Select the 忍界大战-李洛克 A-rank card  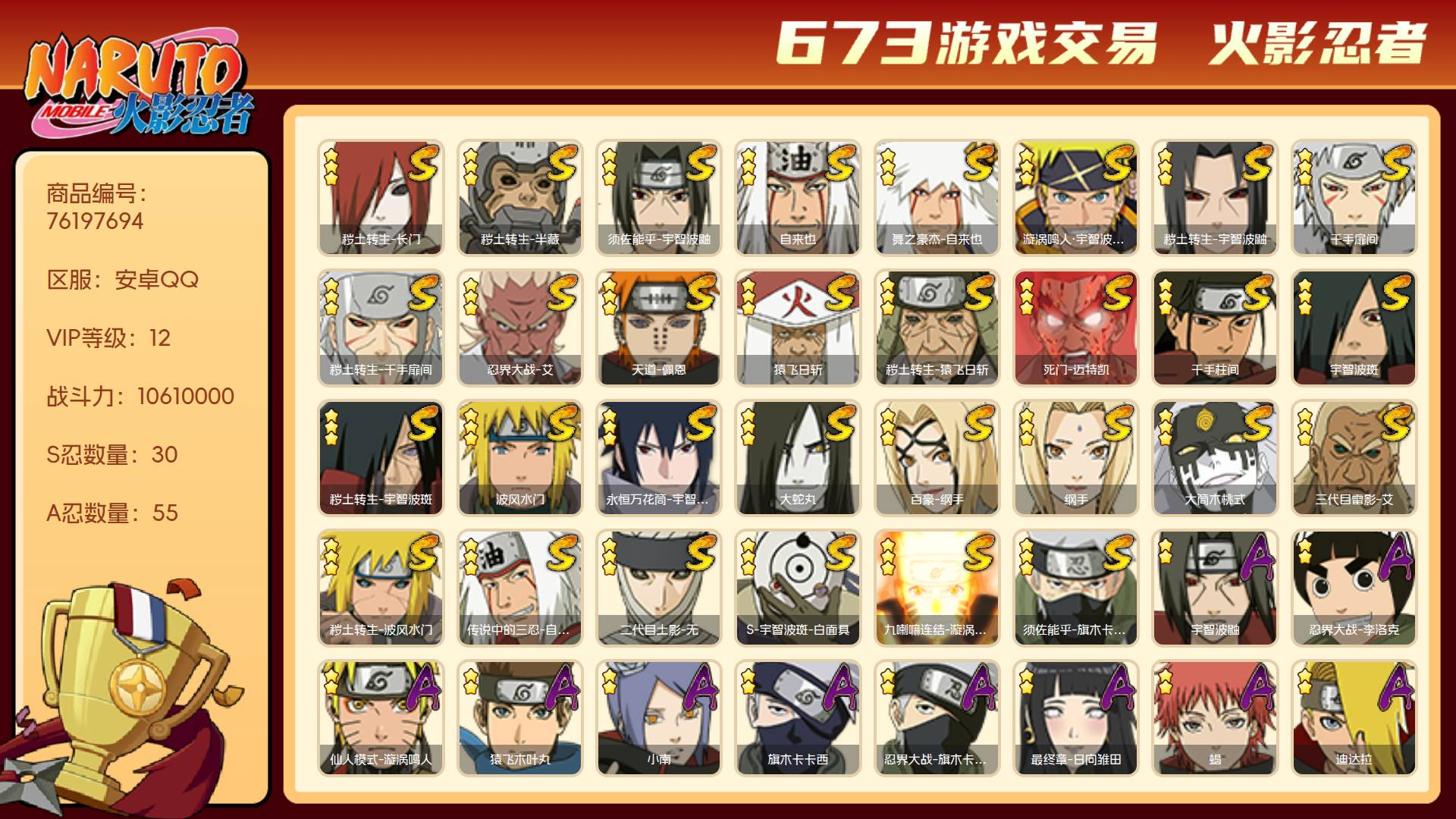[x=1354, y=588]
